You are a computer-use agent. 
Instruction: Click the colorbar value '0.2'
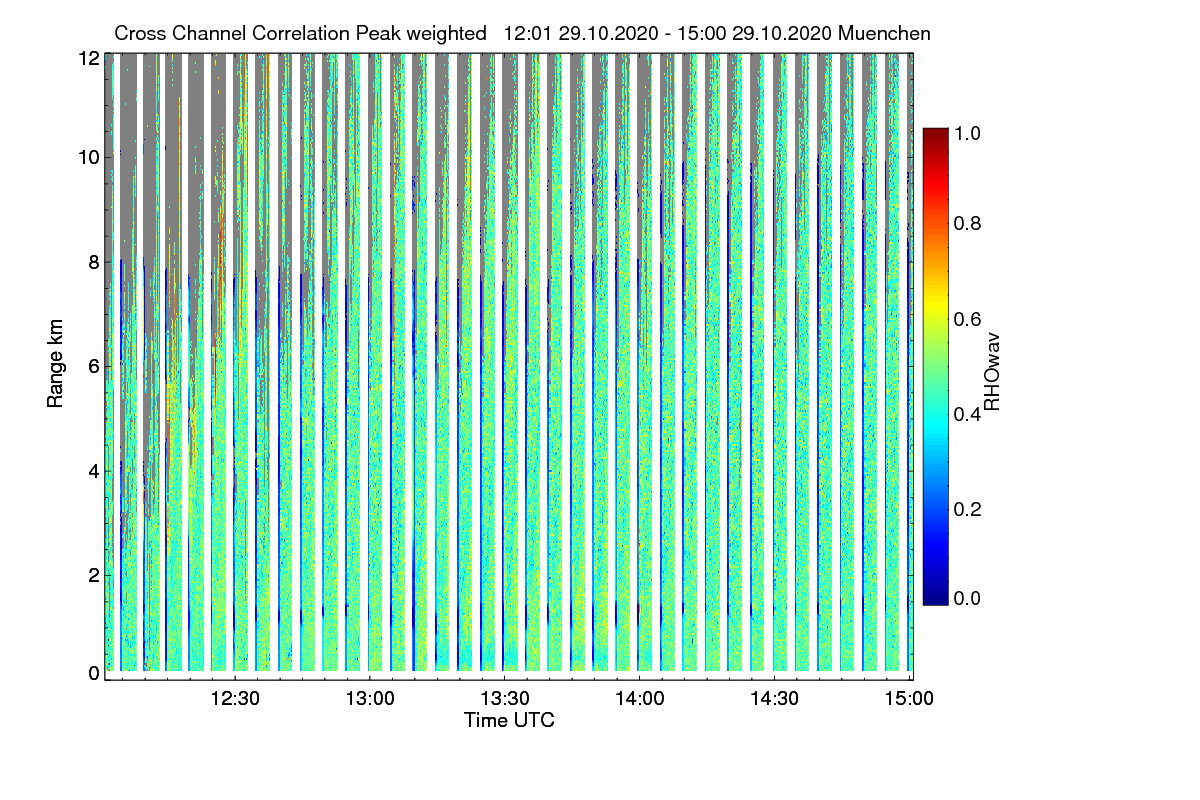coord(967,509)
